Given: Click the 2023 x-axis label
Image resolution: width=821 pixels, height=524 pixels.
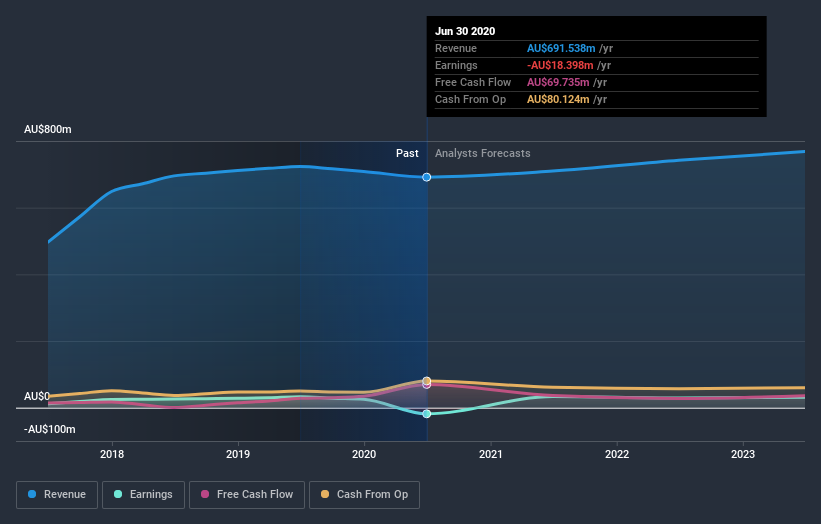Looking at the screenshot, I should pos(743,454).
